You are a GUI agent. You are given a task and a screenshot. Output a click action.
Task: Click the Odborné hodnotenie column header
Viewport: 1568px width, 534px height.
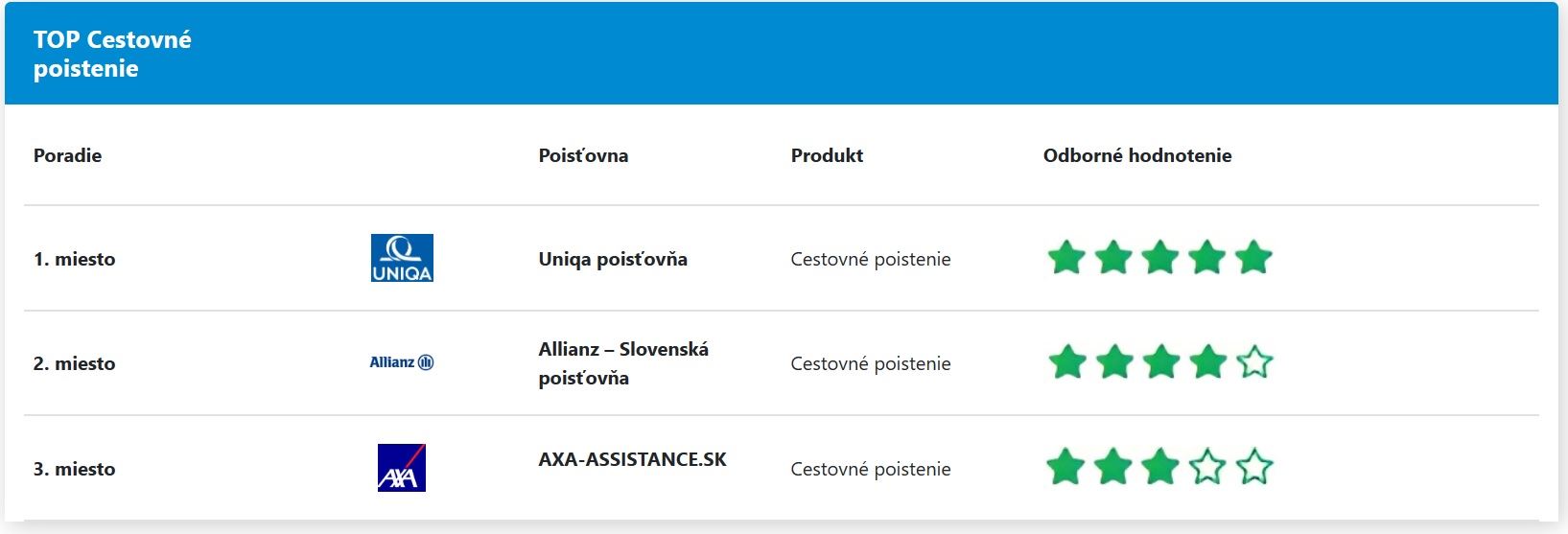click(1137, 155)
